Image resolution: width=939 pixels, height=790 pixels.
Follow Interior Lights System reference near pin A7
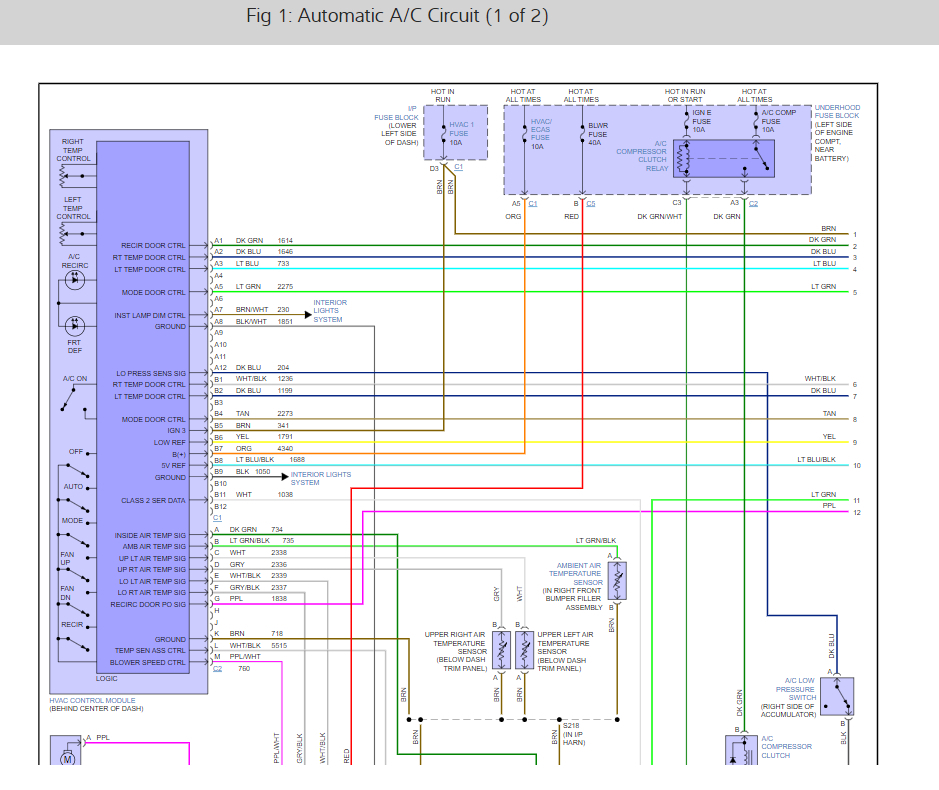(x=331, y=311)
